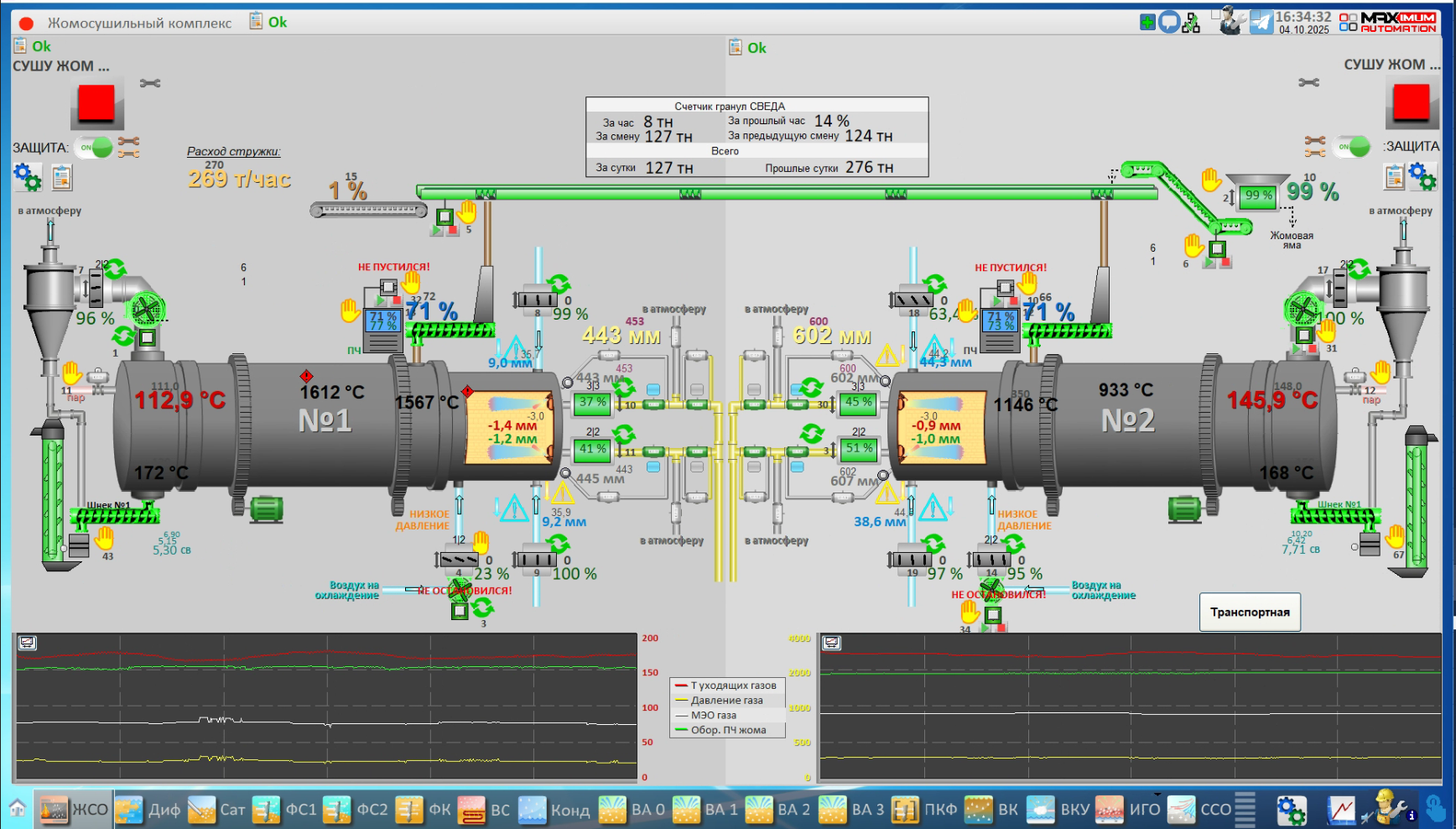This screenshot has width=1456, height=829.
Task: Open the trend chart icon in bottom bar
Action: (x=1341, y=810)
